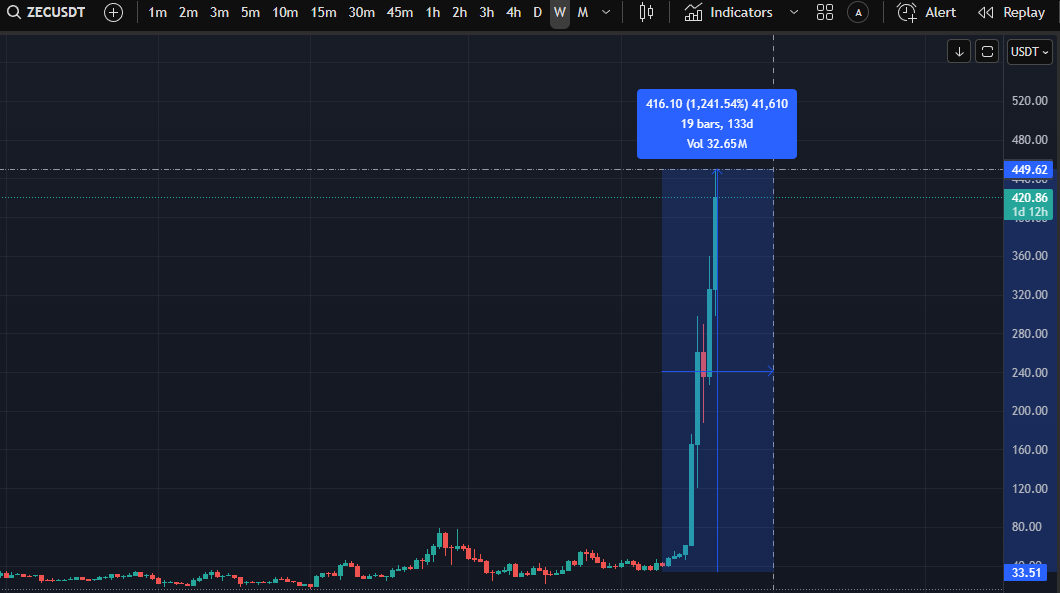The image size is (1060, 593).
Task: Click the 449.62 price label on axis
Action: pos(1029,170)
